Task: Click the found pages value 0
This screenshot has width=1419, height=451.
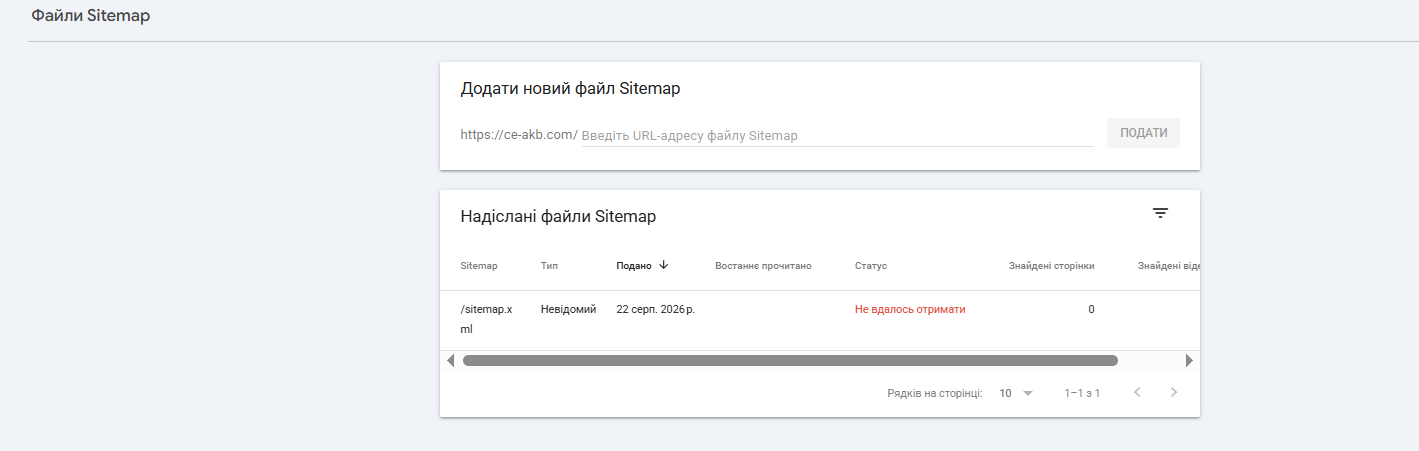Action: pyautogui.click(x=1091, y=309)
